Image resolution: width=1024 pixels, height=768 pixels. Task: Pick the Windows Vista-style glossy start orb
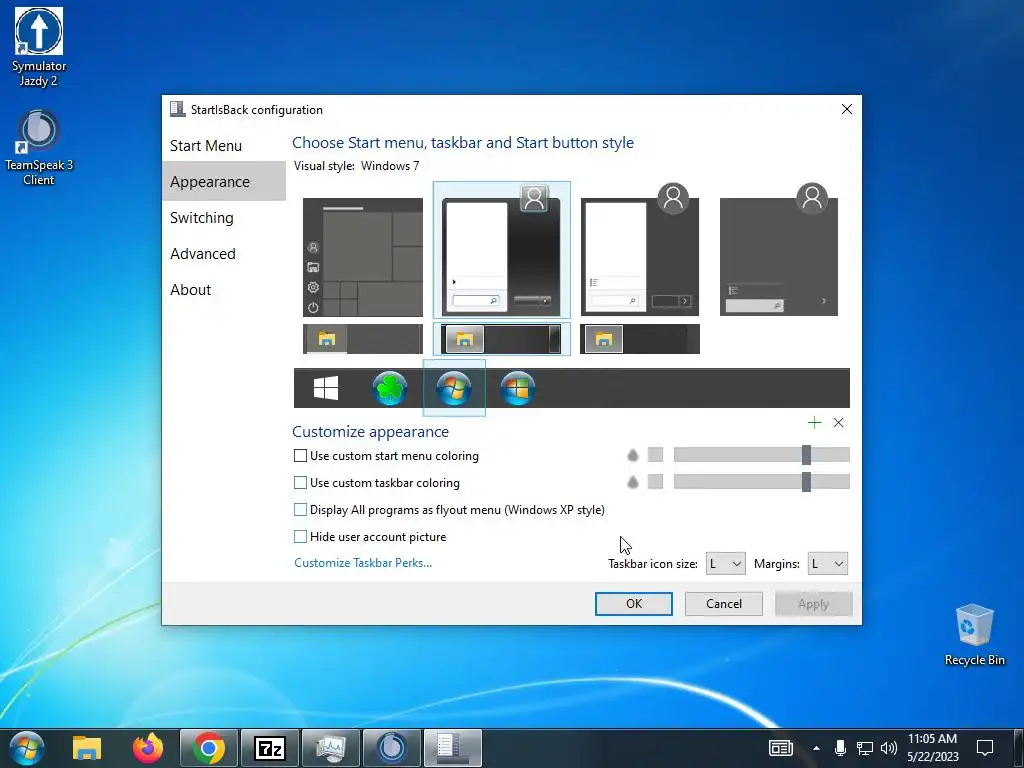coord(517,388)
